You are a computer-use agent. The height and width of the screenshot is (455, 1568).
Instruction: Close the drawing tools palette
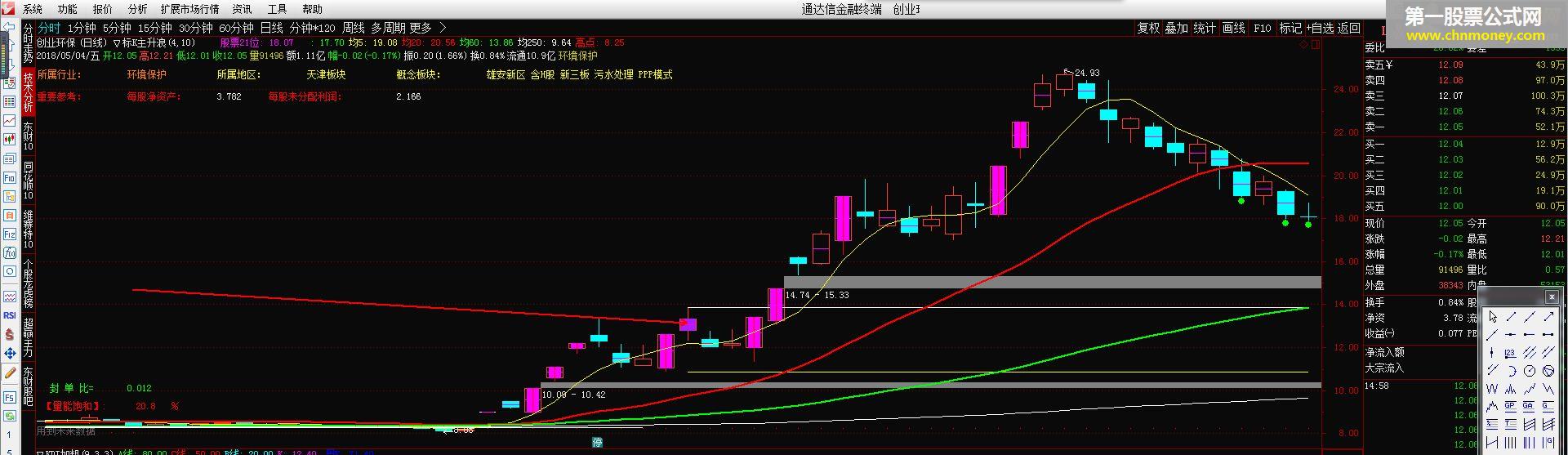(1552, 297)
